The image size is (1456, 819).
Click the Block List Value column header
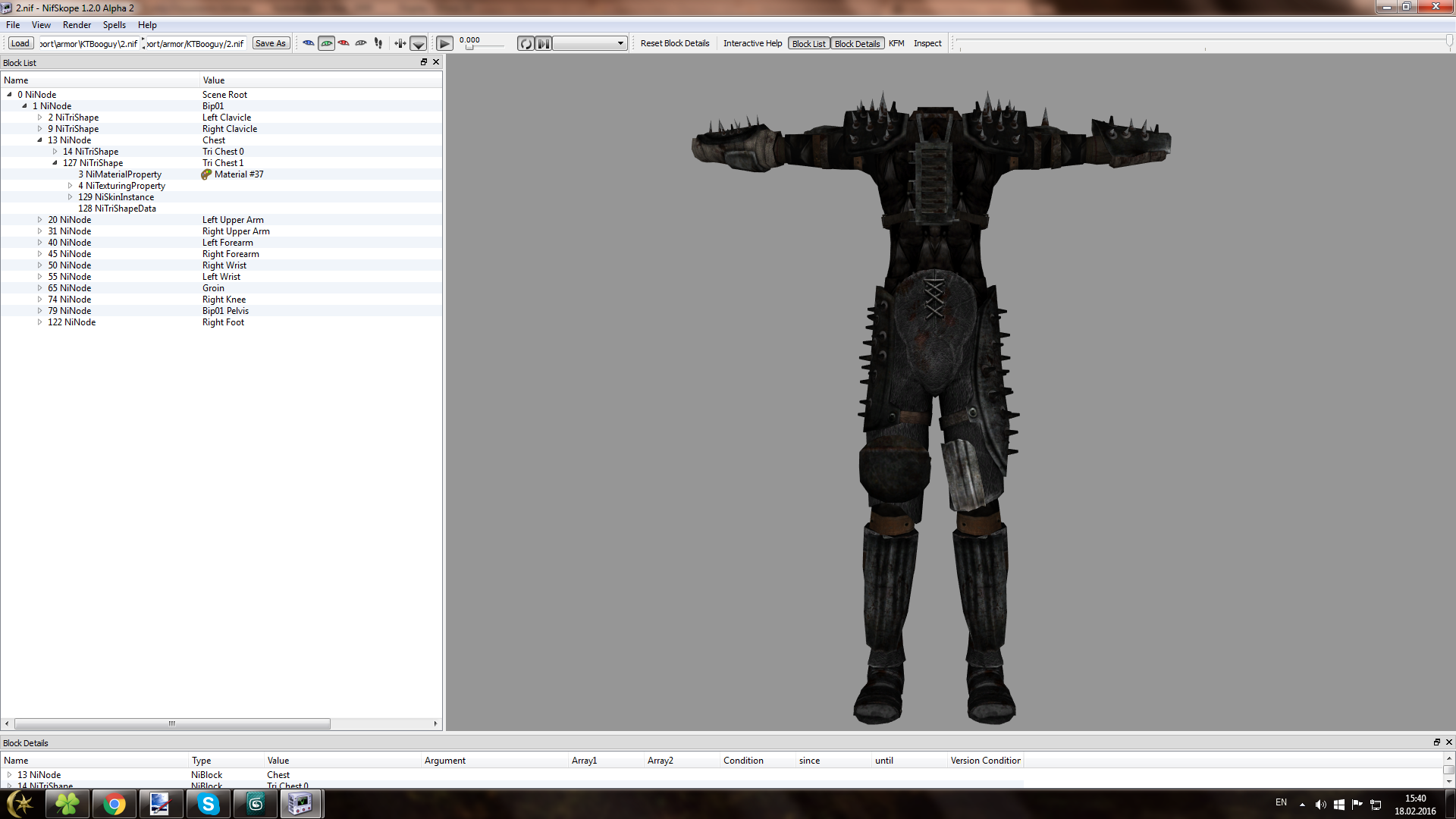click(320, 80)
